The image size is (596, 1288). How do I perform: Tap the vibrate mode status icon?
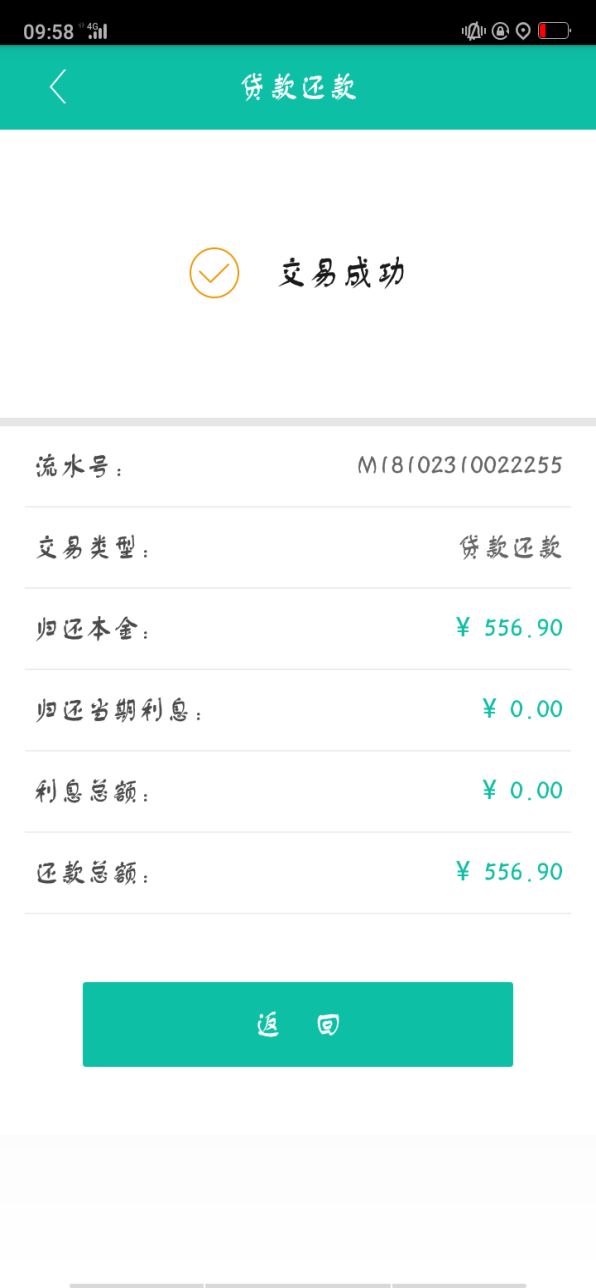473,31
